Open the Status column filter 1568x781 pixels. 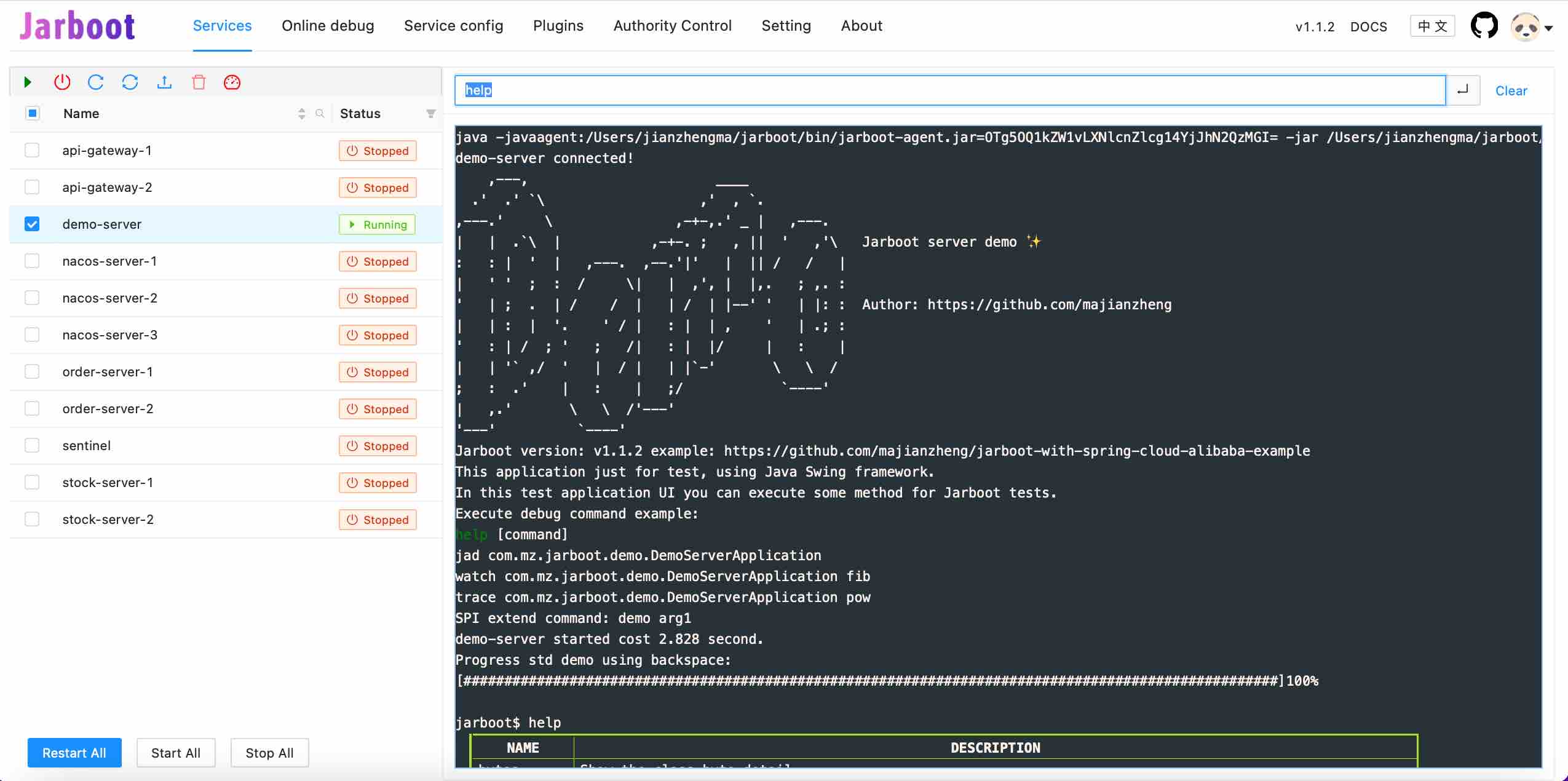pyautogui.click(x=430, y=114)
